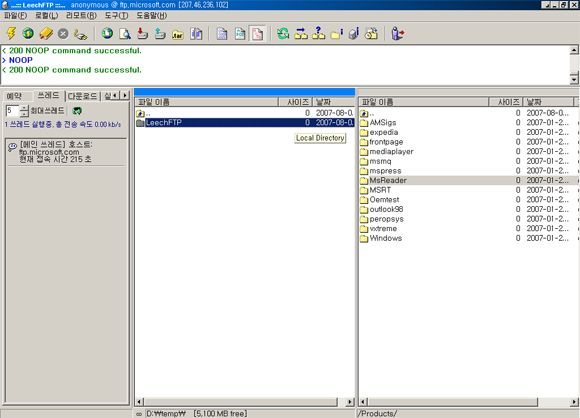Select the local pane parent directory entry
580x418 pixels.
(245, 113)
